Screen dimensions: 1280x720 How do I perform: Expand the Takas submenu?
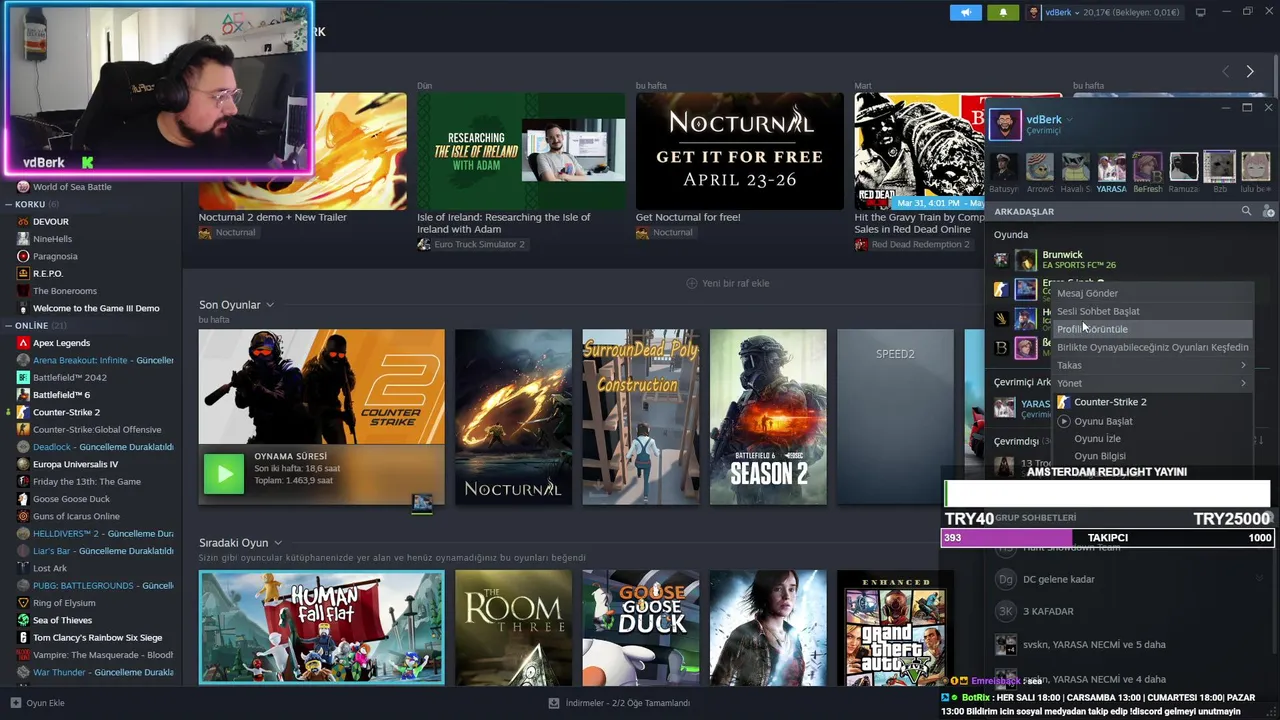1152,365
